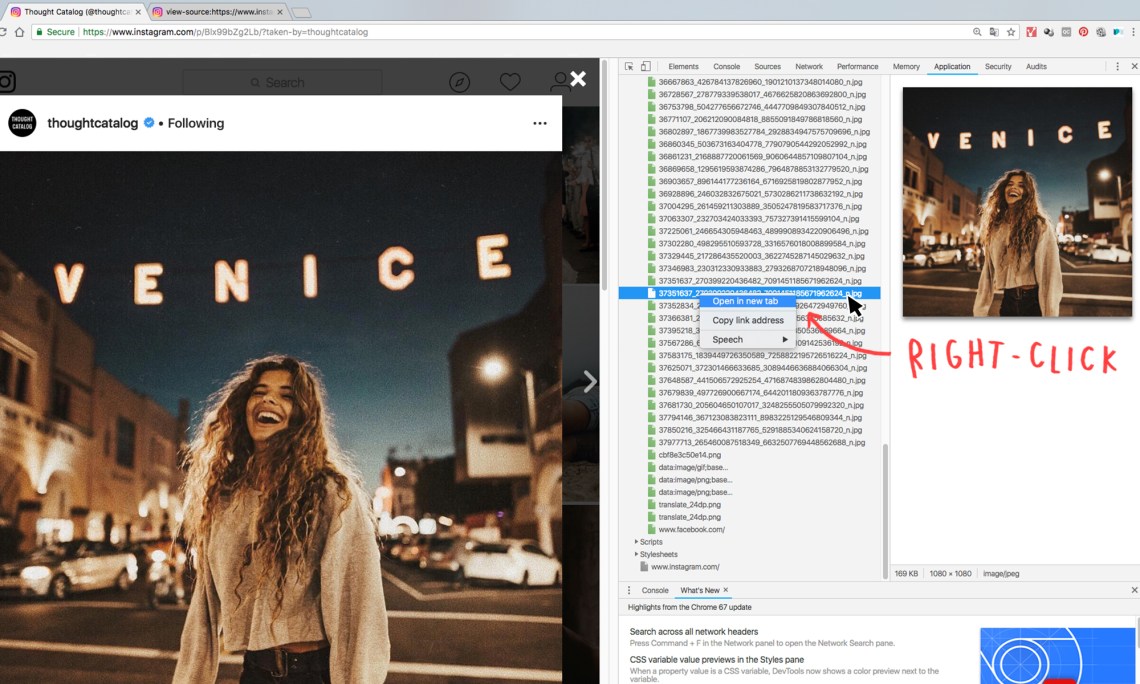The image size is (1140, 684).
Task: Click the Following button
Action: coord(196,123)
